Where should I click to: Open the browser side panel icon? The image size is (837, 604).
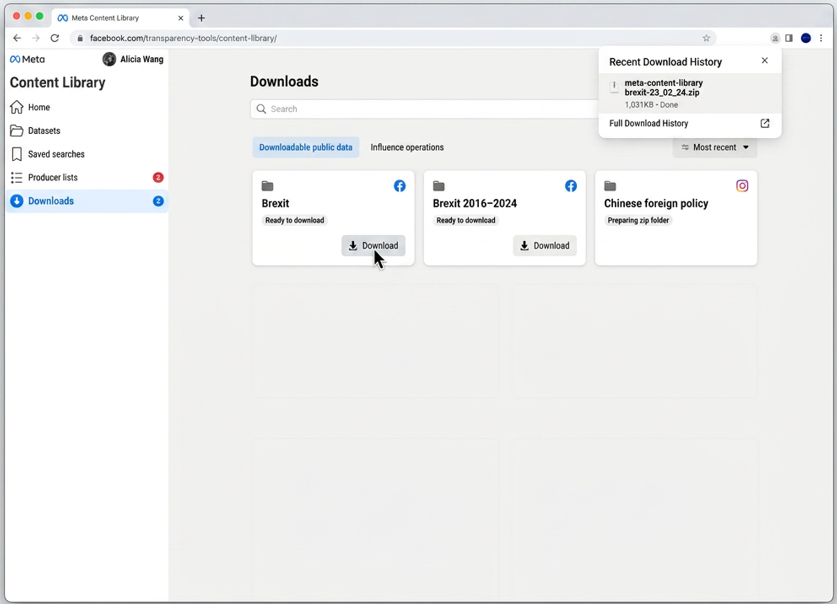[x=789, y=38]
